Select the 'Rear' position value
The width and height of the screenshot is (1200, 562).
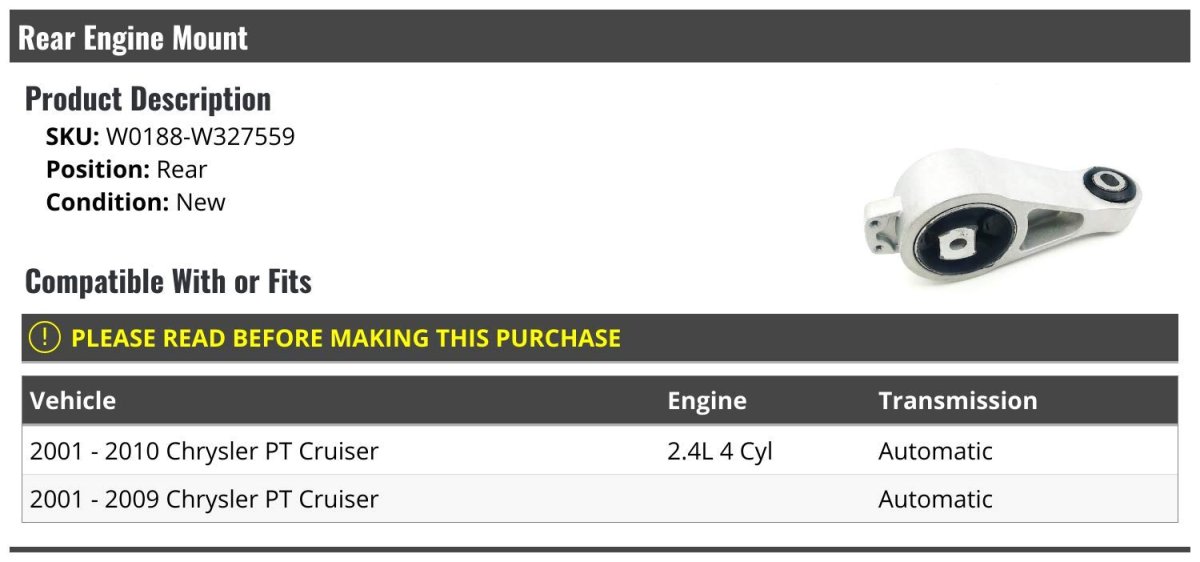pos(181,169)
